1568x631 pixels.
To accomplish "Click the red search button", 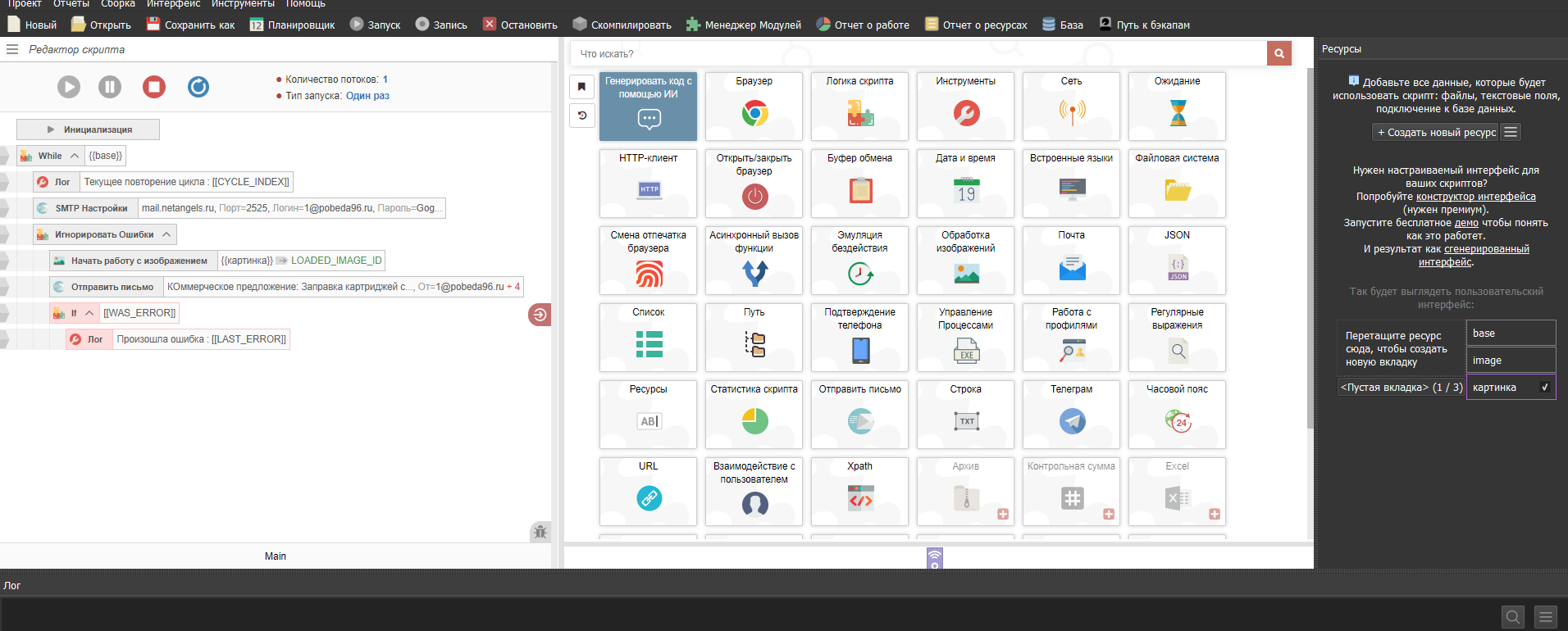I will pos(1279,53).
